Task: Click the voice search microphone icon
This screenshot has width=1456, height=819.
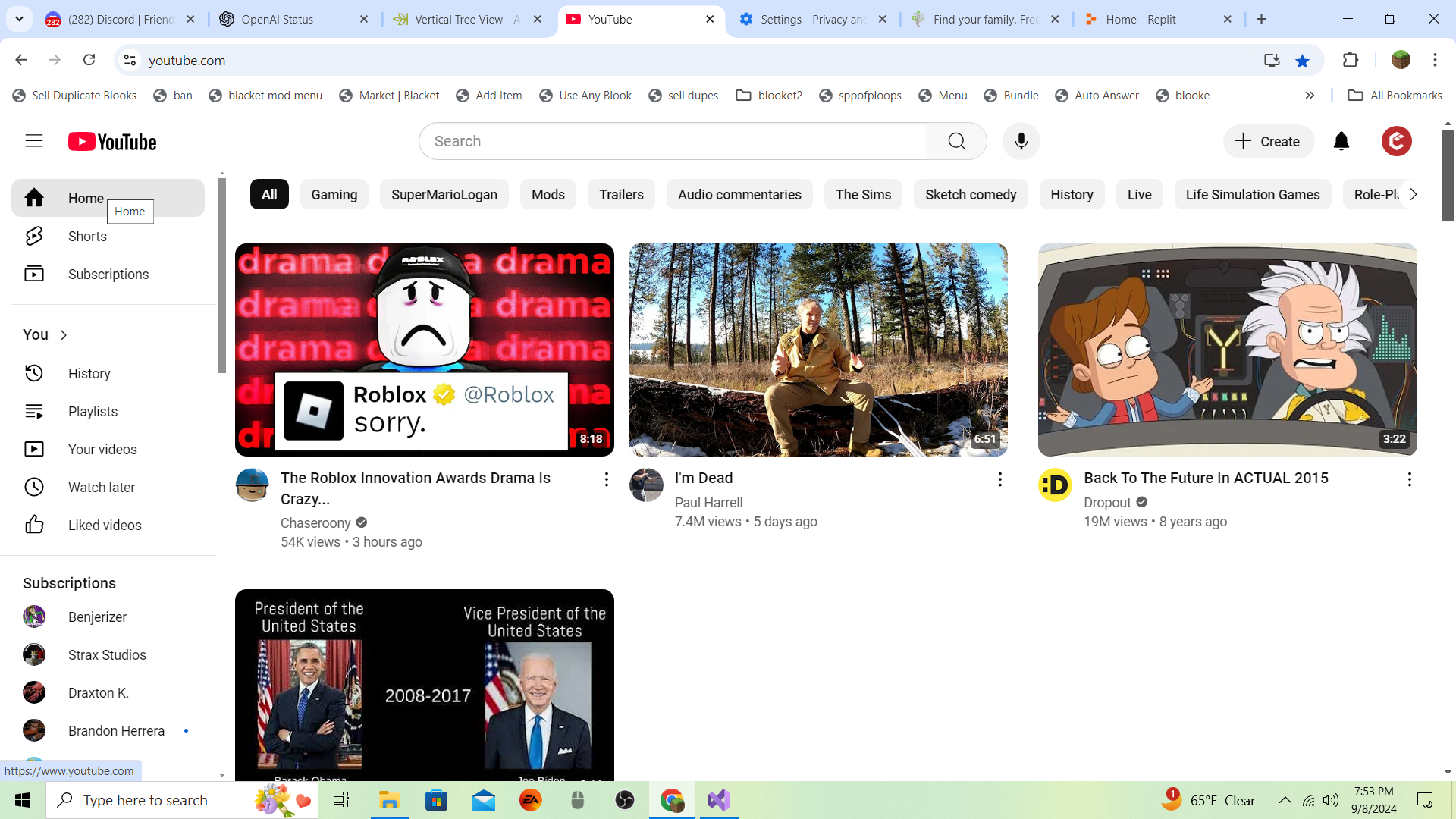Action: click(1021, 141)
